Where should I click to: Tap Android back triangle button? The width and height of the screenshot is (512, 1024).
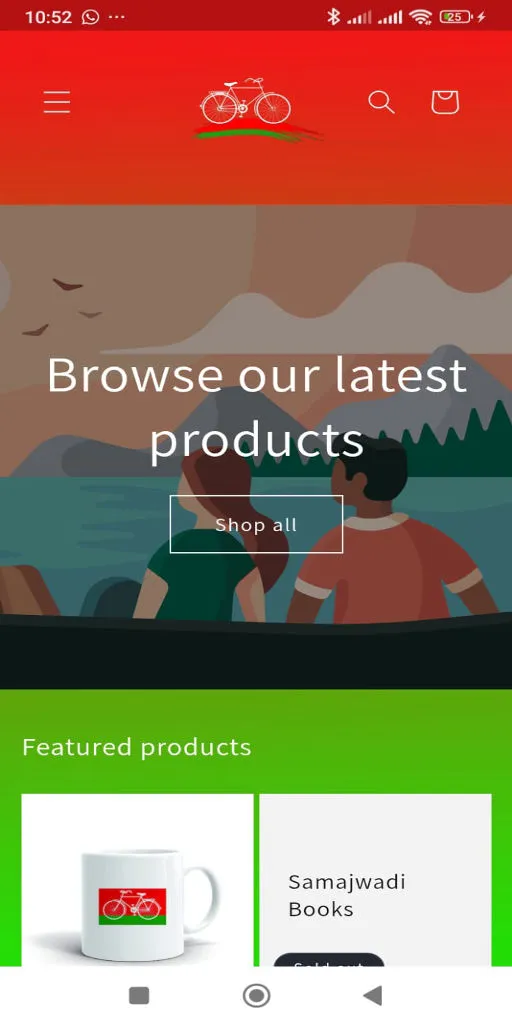point(372,995)
